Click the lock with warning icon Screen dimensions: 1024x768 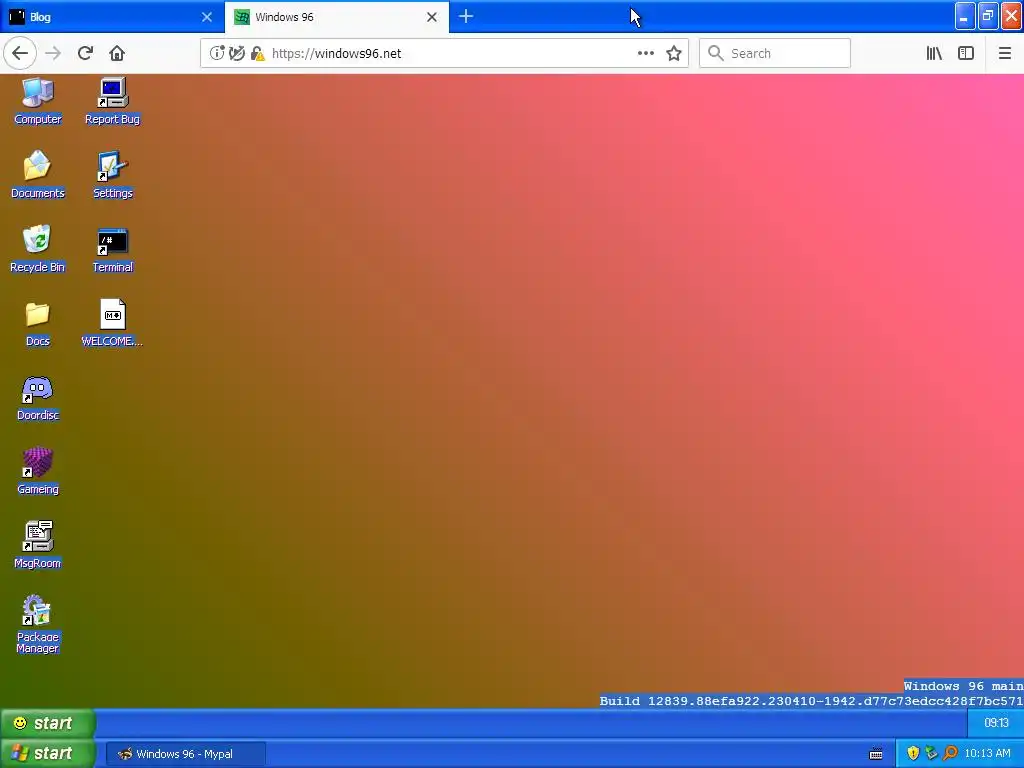257,54
